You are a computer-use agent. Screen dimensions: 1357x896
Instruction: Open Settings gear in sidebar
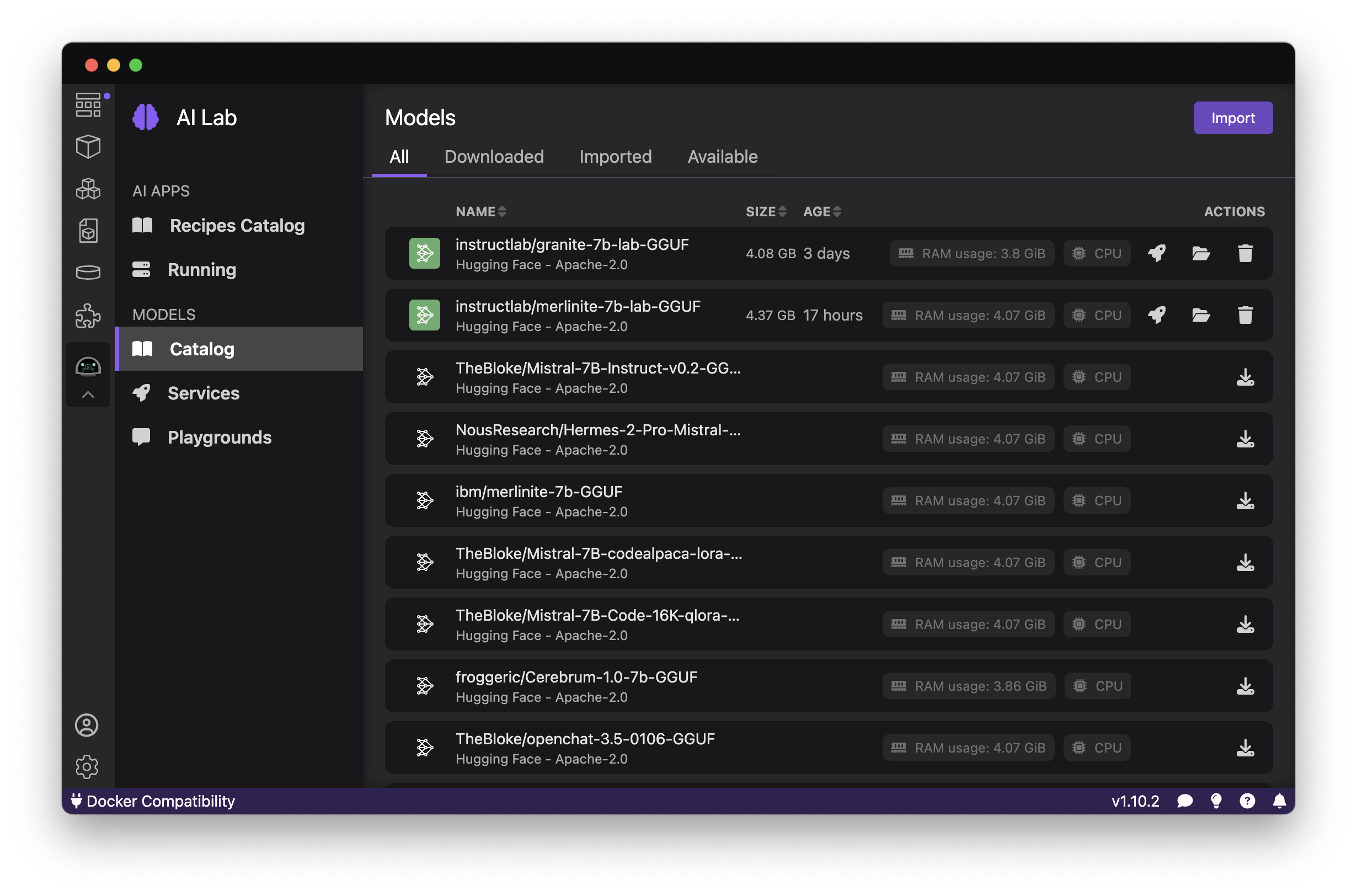tap(87, 766)
